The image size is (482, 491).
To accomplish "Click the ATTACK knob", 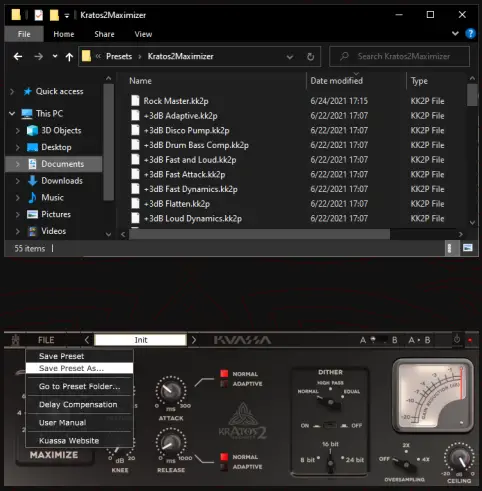I will pos(171,391).
